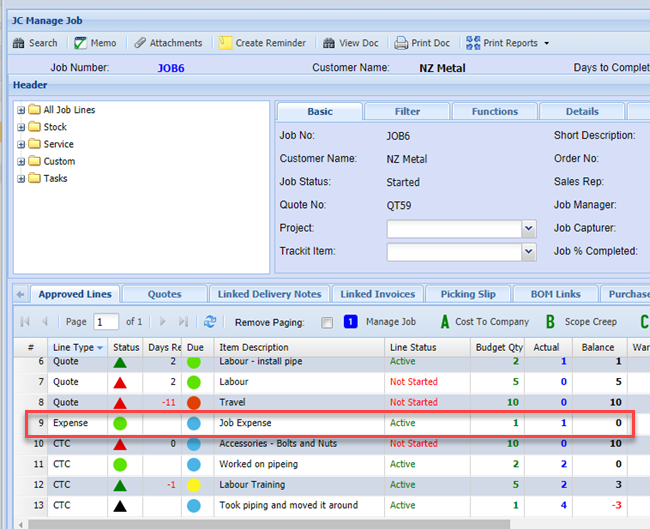The width and height of the screenshot is (650, 529).
Task: Open the Functions tab
Action: pos(495,111)
